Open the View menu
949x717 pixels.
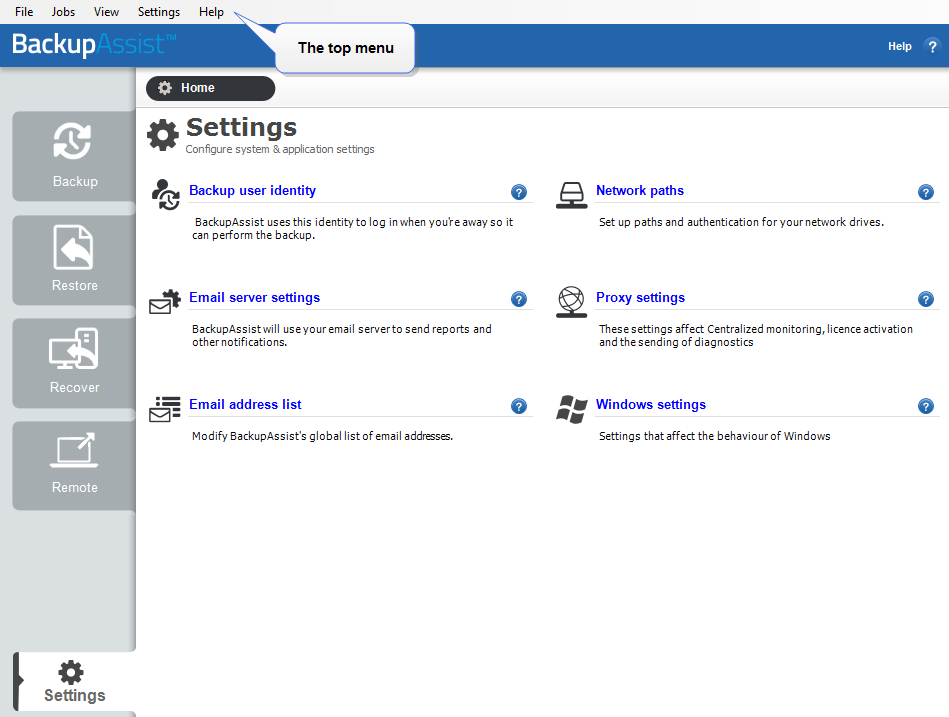[x=107, y=11]
